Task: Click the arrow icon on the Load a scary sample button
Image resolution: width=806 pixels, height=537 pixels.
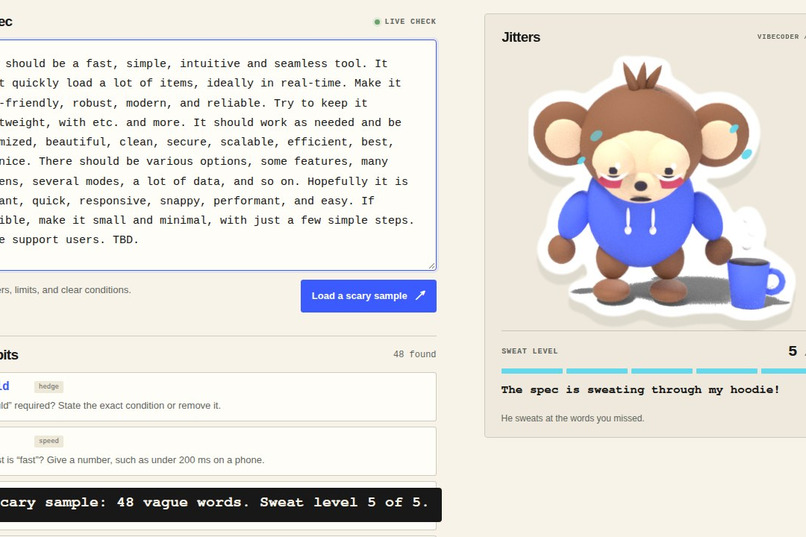Action: 420,295
